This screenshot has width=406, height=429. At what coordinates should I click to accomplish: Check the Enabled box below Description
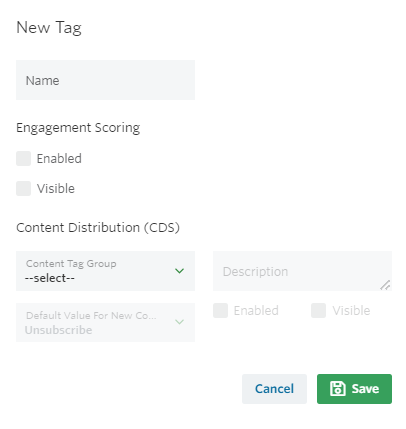tap(220, 310)
